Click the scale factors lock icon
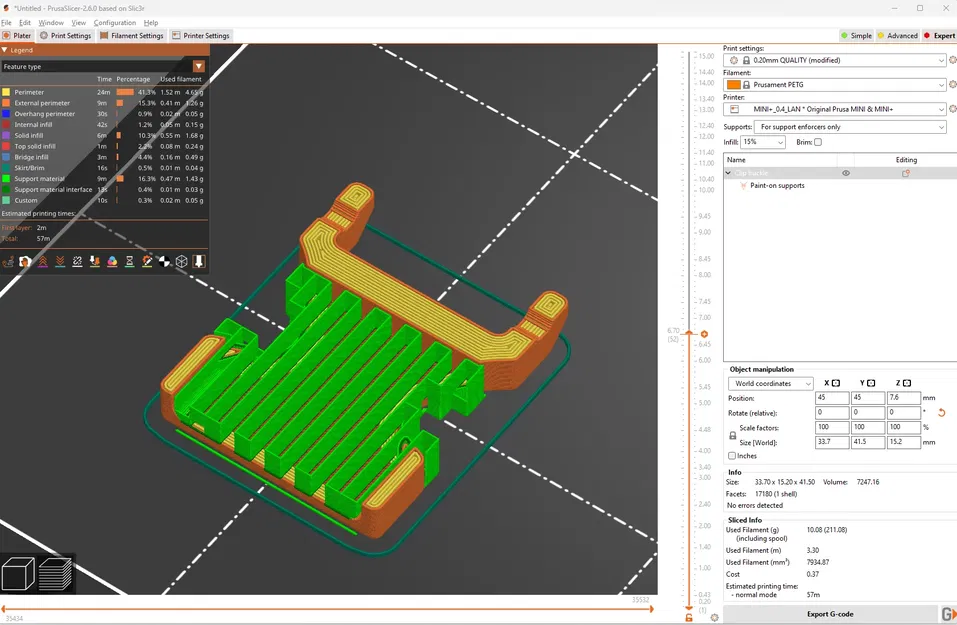Screen dimensions: 957x625 tap(733, 435)
